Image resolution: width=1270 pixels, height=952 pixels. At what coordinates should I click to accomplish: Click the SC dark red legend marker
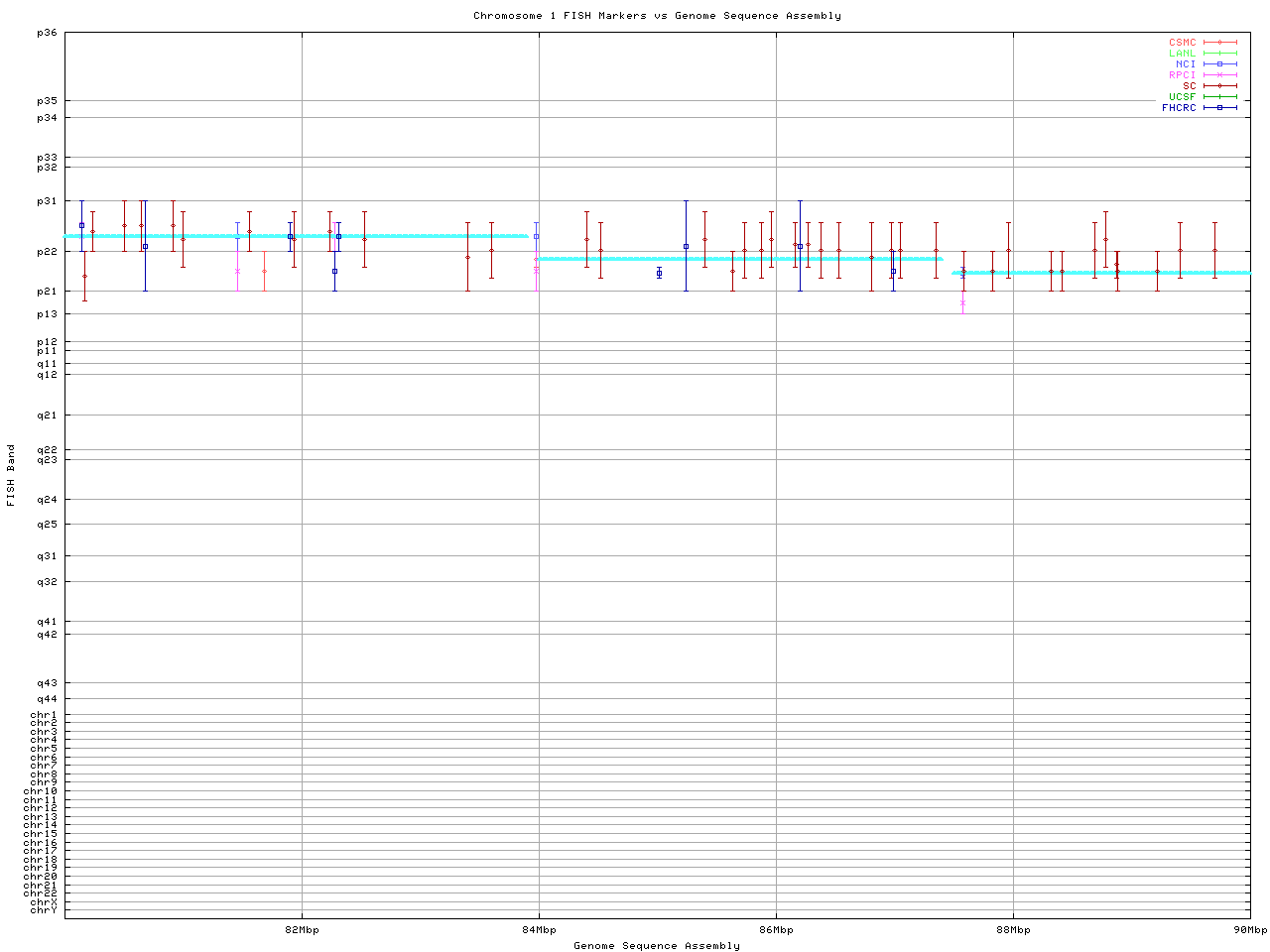pyautogui.click(x=1219, y=86)
